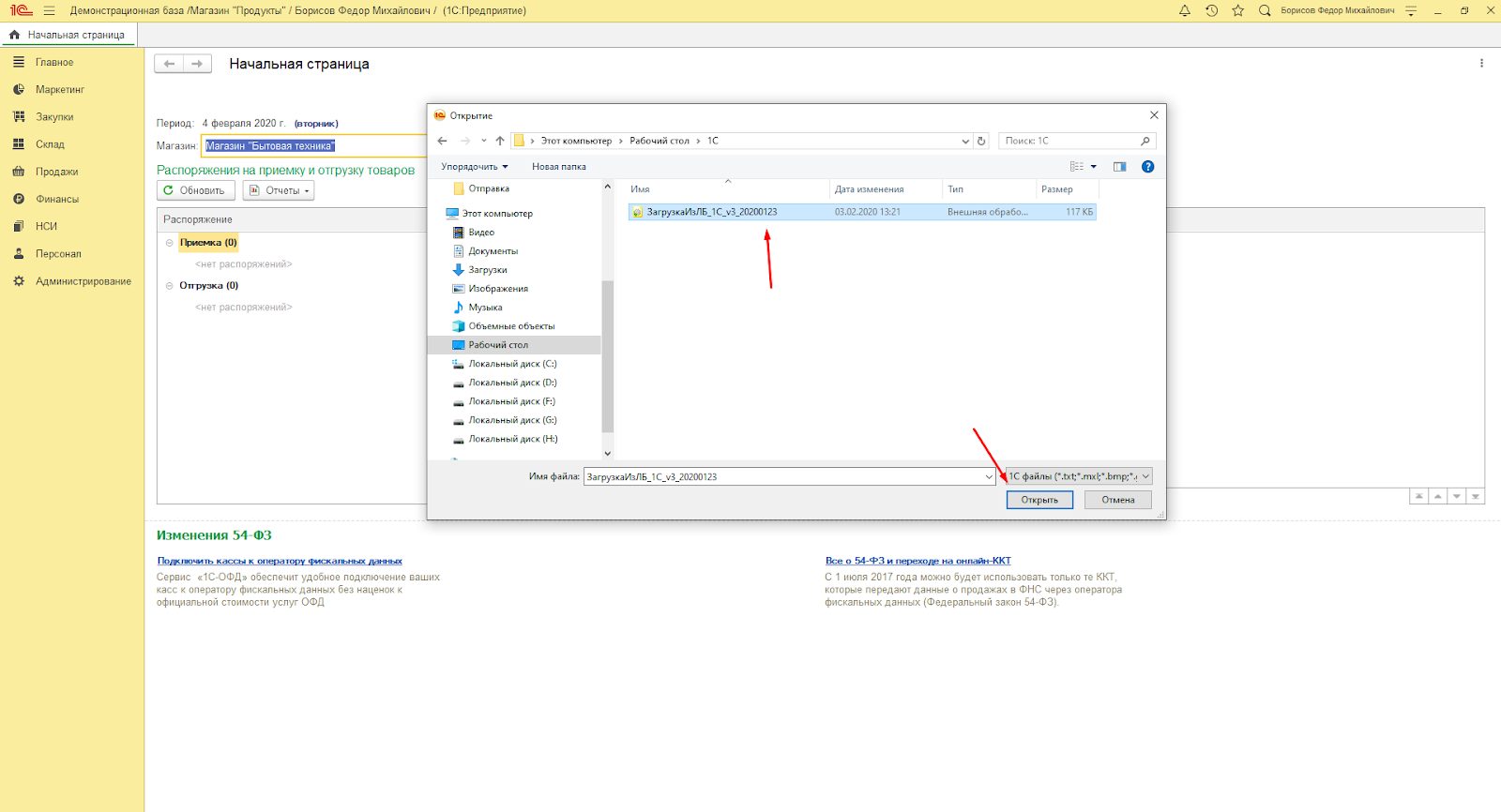Move row up one in Распоряжение list
1501x812 pixels.
1437,496
